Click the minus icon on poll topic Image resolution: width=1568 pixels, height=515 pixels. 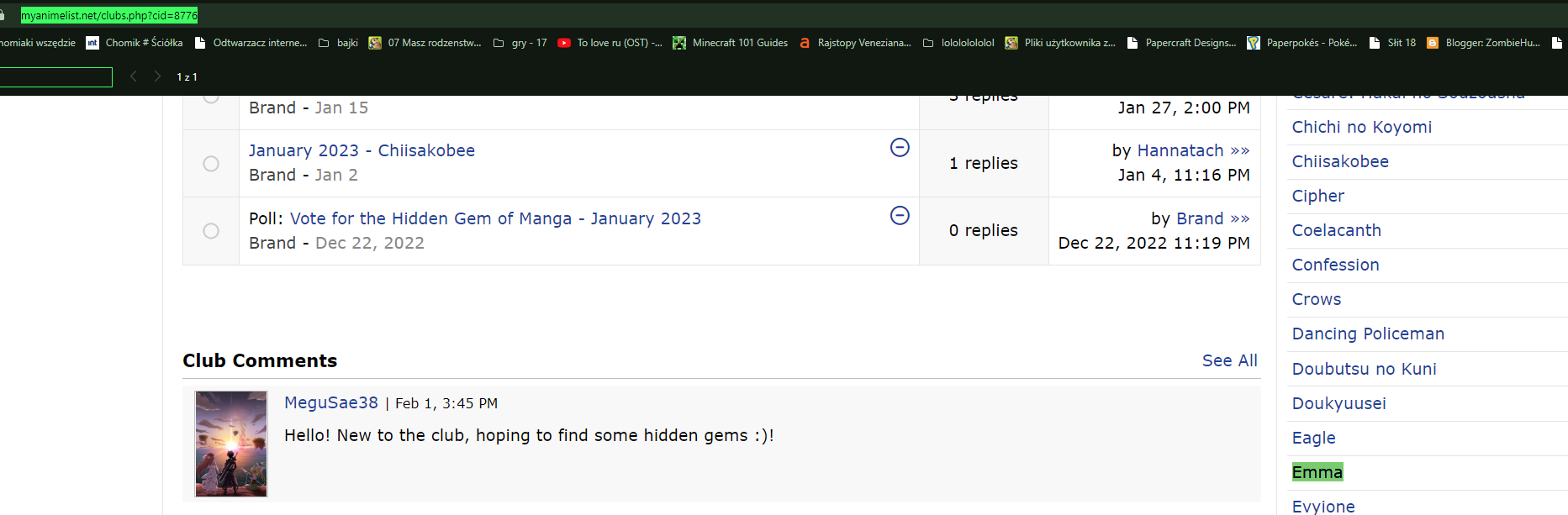(x=900, y=216)
